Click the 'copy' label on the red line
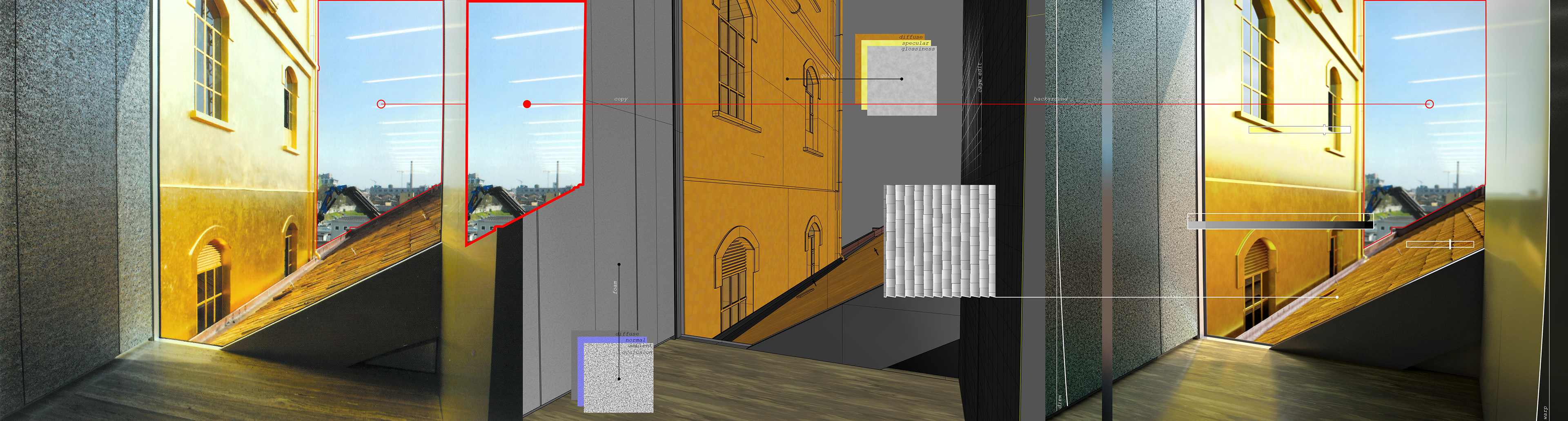 click(x=621, y=99)
